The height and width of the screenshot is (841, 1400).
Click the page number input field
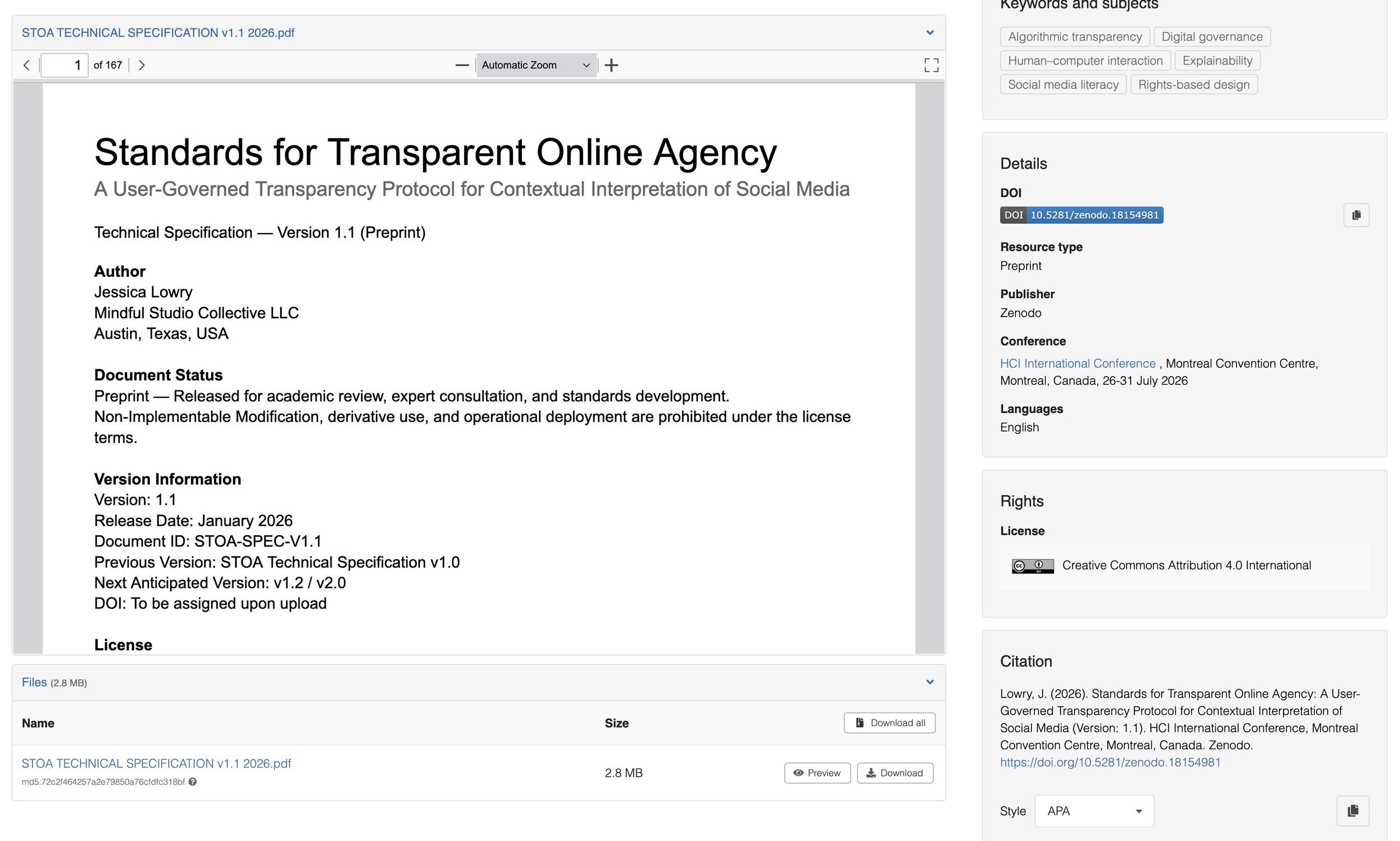click(64, 65)
